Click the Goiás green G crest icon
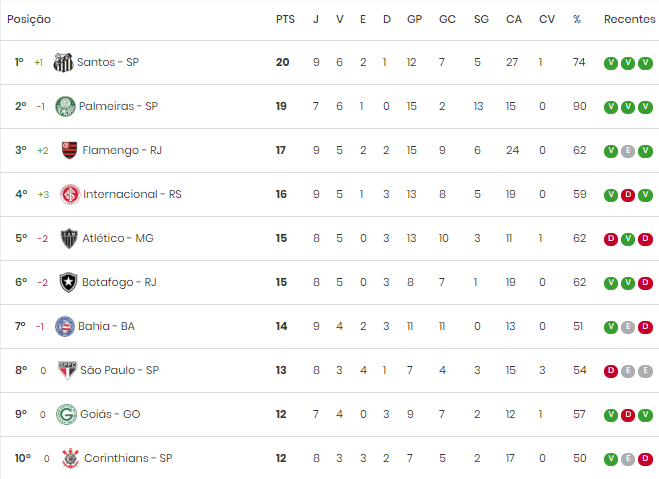 click(66, 414)
